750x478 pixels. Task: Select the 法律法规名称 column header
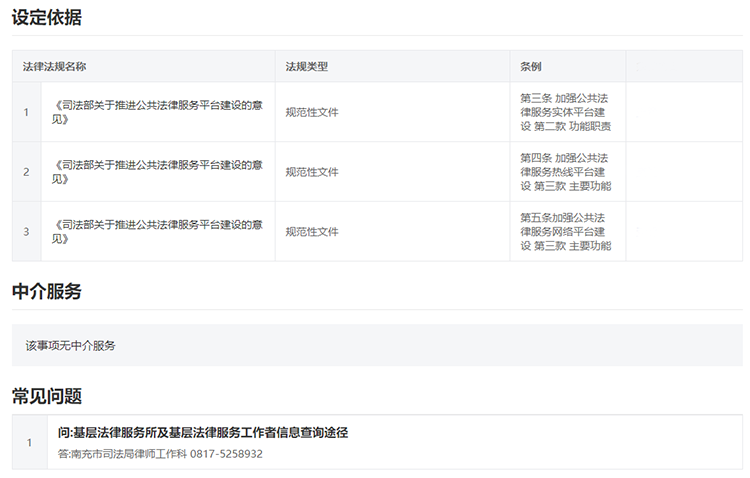tap(55, 67)
